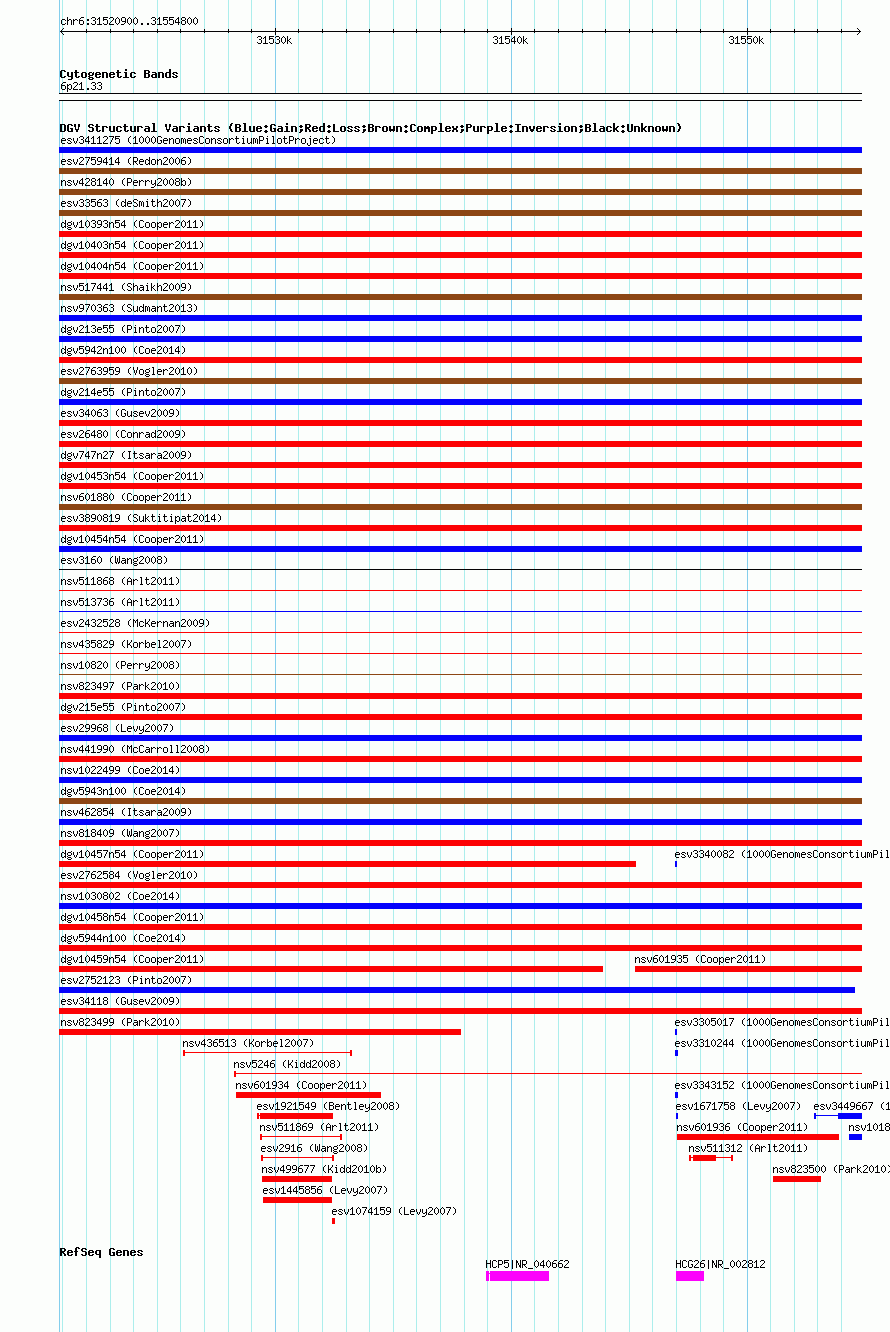The height and width of the screenshot is (1332, 890).
Task: Open variant nsv511312 (Arlt2011)
Action: pyautogui.click(x=748, y=1148)
